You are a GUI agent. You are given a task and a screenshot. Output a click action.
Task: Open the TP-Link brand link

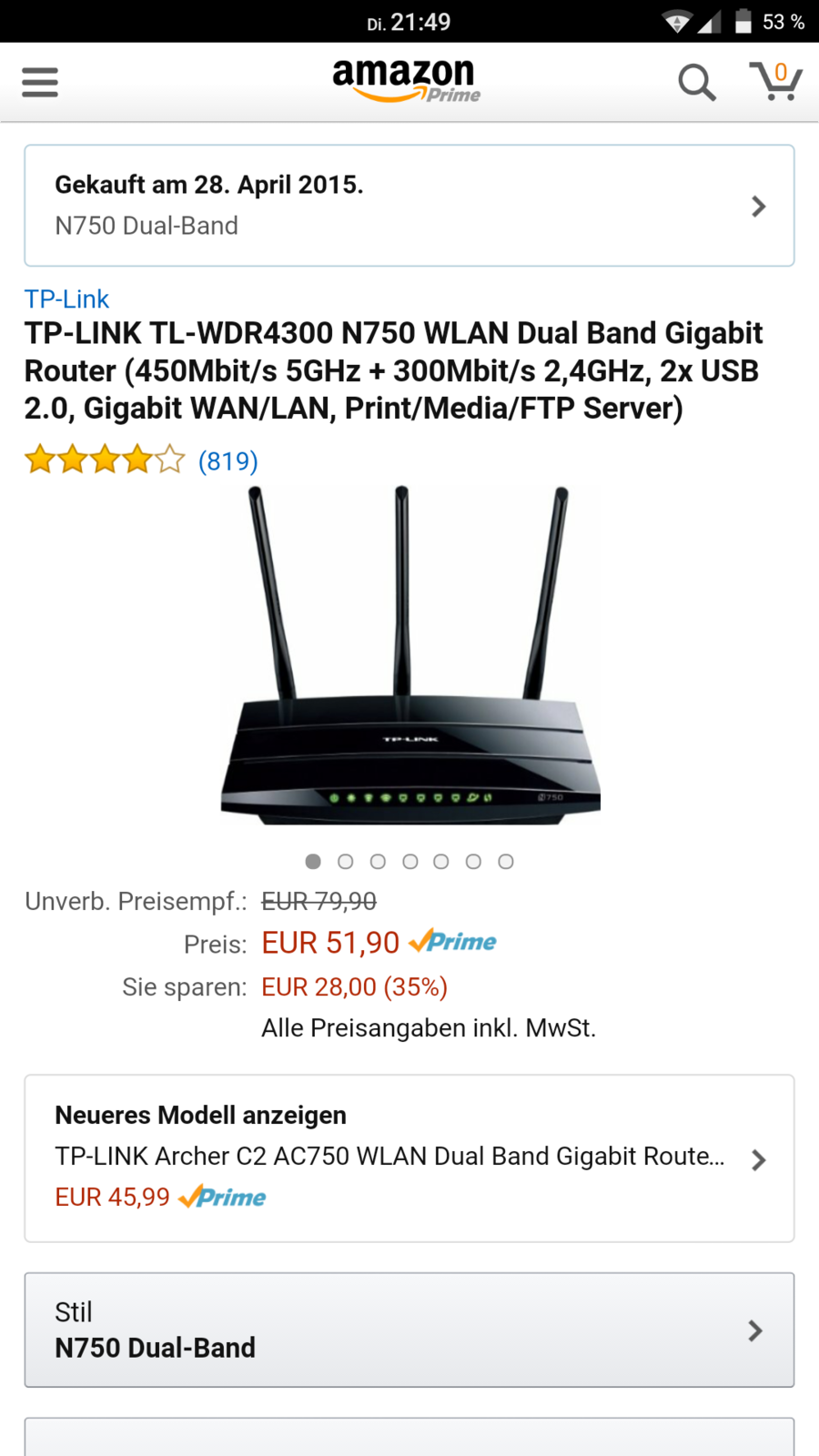[66, 298]
